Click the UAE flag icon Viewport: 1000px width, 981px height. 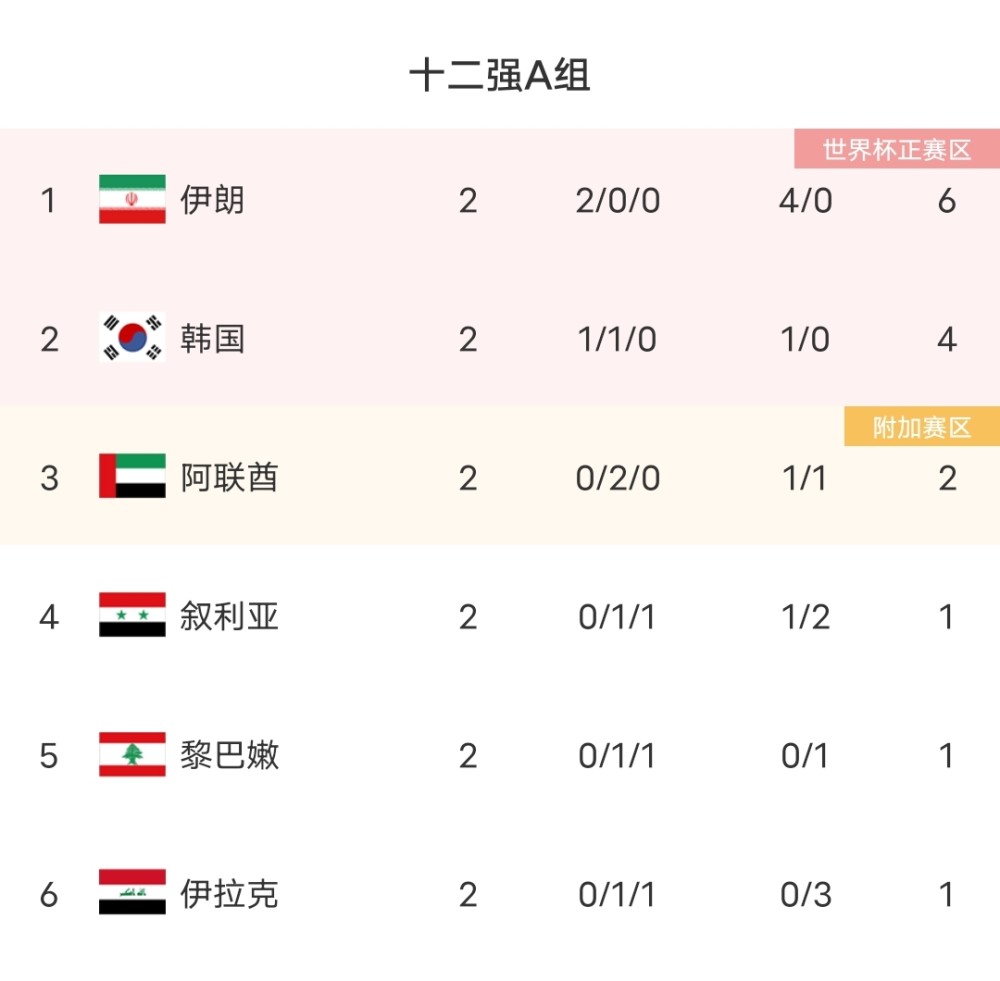pos(132,477)
